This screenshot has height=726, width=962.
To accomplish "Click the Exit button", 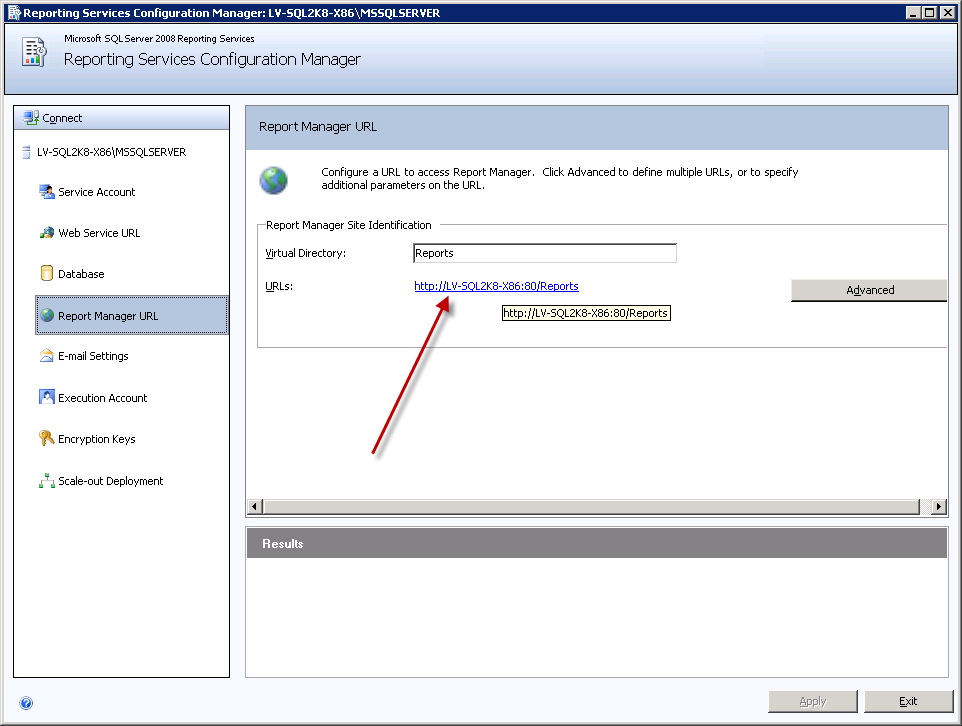I will point(908,701).
